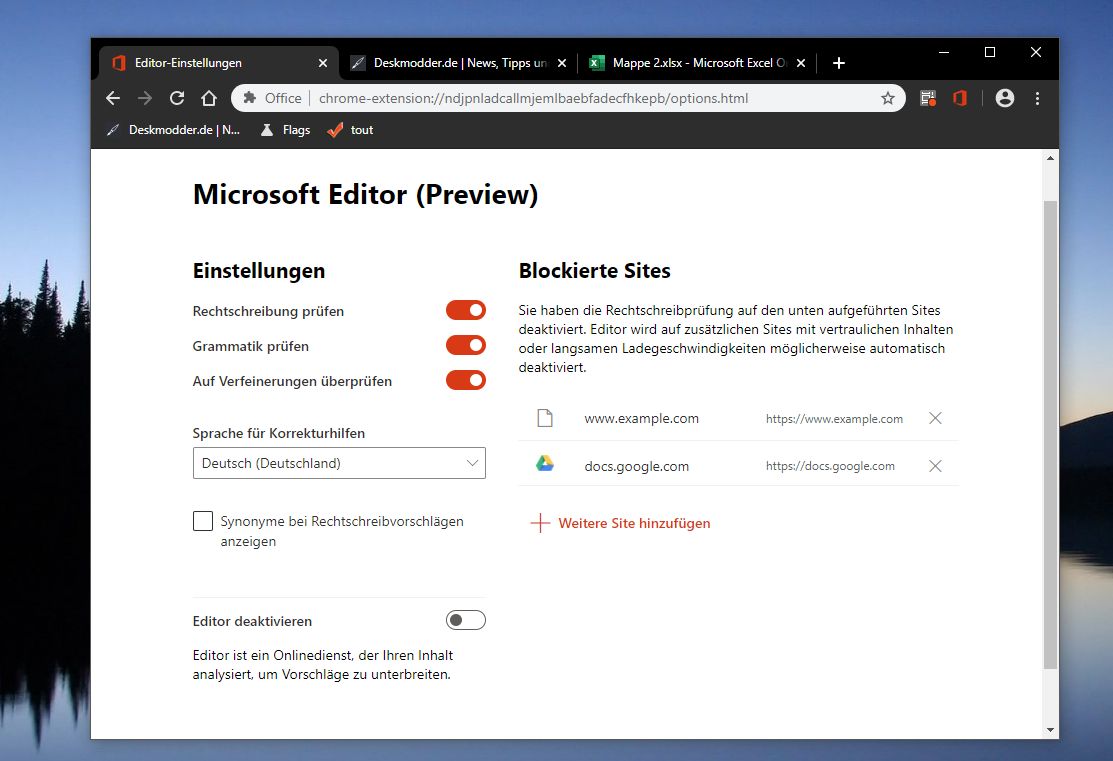The width and height of the screenshot is (1113, 761).
Task: Click the Google Drive icon beside docs.google.com
Action: tap(544, 464)
